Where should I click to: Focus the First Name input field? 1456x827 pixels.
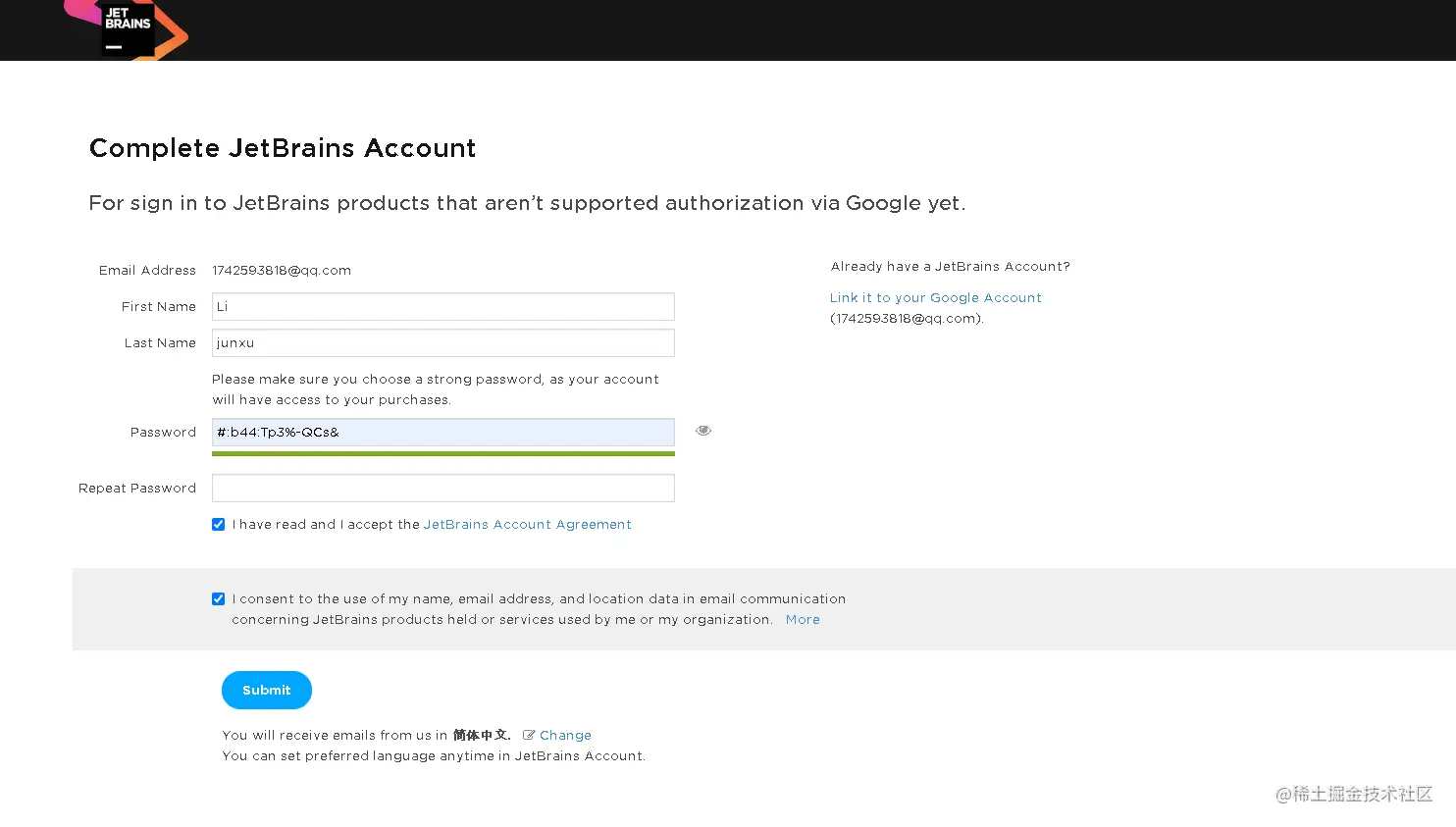pyautogui.click(x=442, y=307)
